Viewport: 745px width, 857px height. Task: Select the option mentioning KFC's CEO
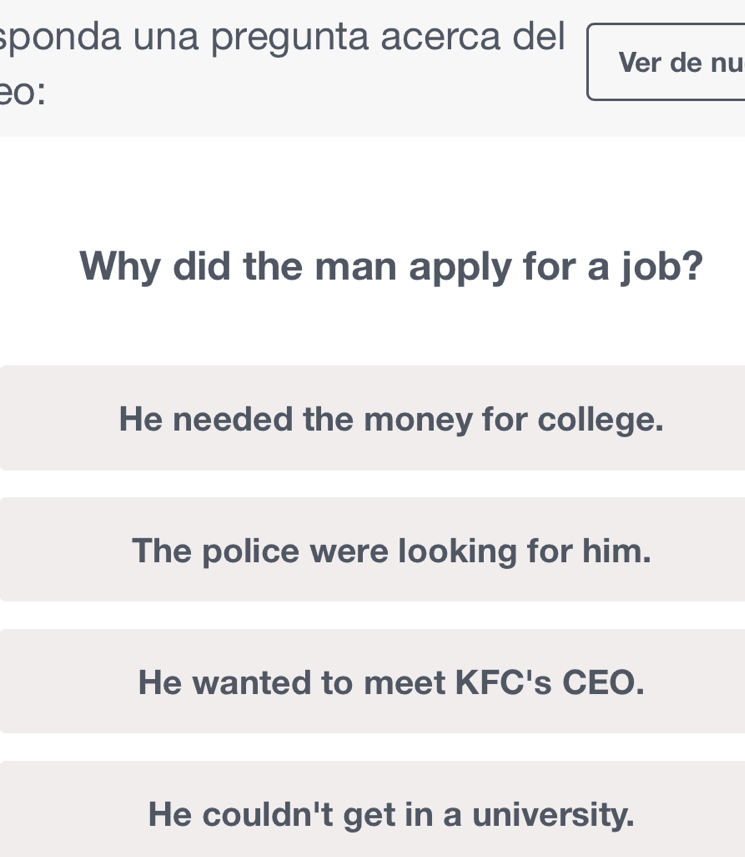point(390,682)
